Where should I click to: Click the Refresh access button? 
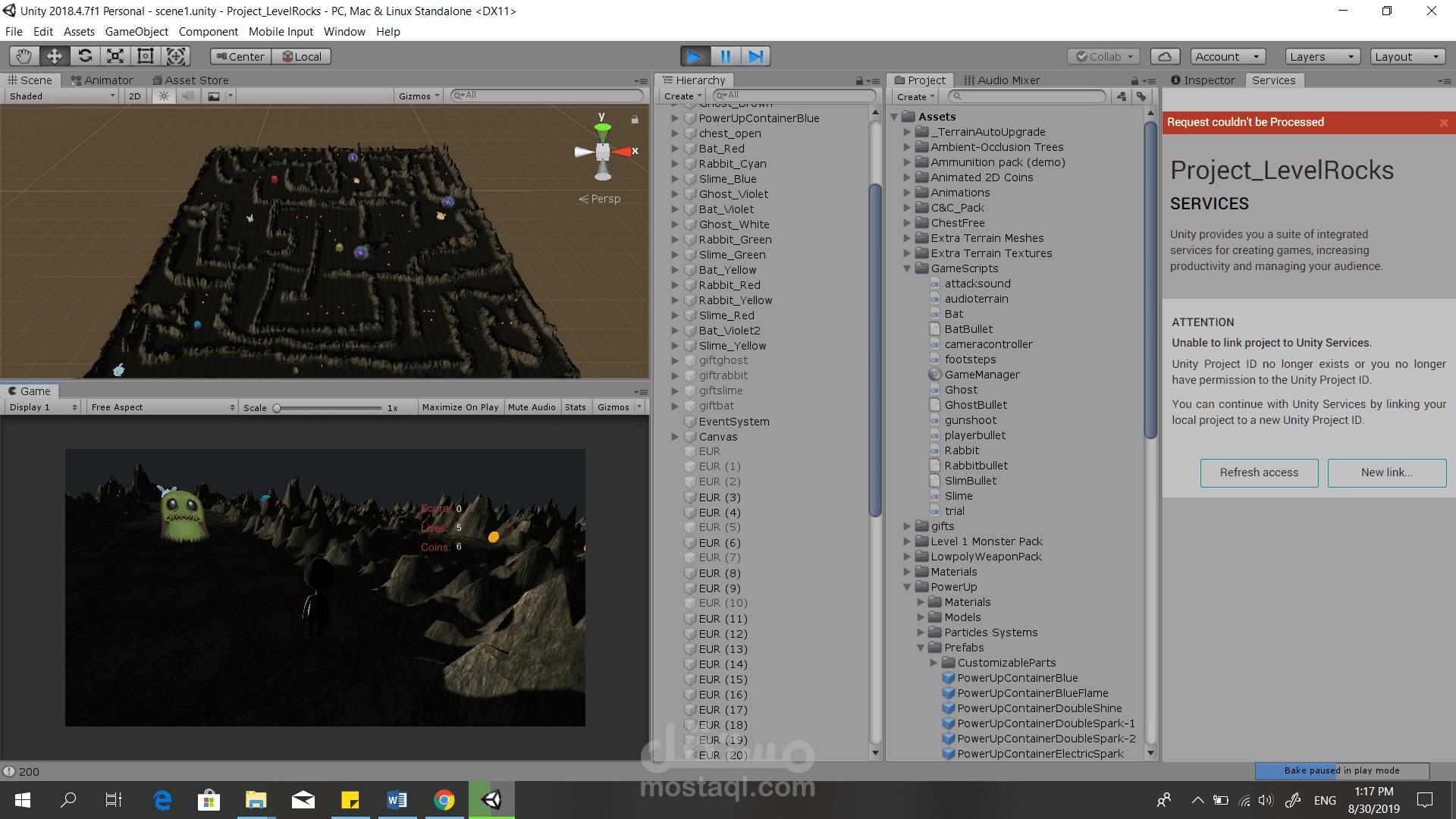point(1259,472)
